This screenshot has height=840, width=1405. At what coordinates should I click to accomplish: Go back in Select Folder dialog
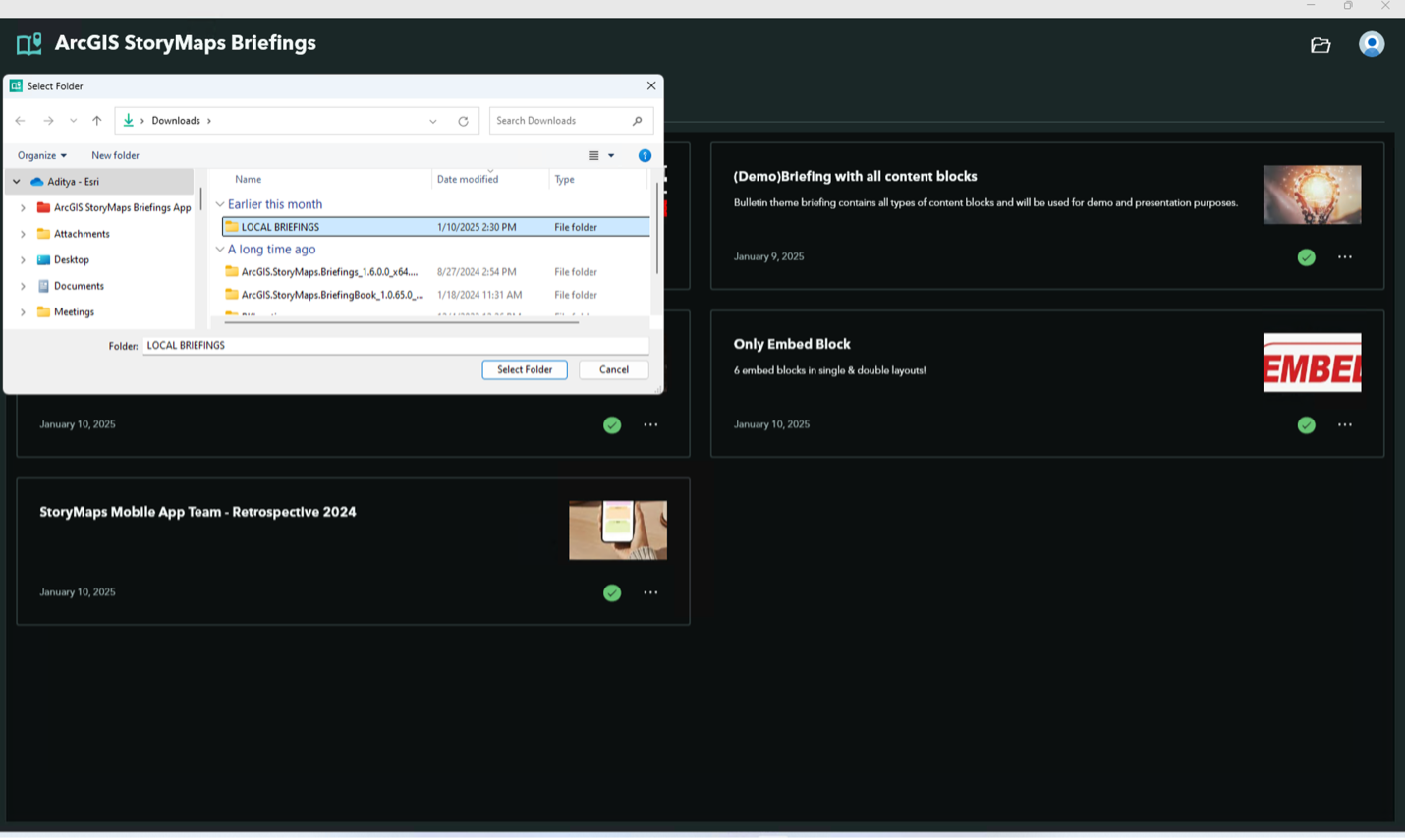pyautogui.click(x=20, y=121)
